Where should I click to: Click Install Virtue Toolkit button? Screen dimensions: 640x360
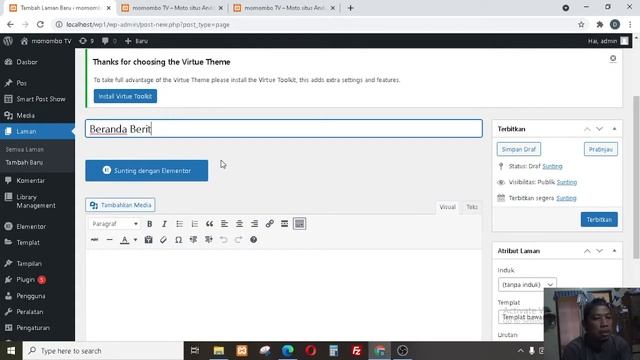click(x=125, y=96)
